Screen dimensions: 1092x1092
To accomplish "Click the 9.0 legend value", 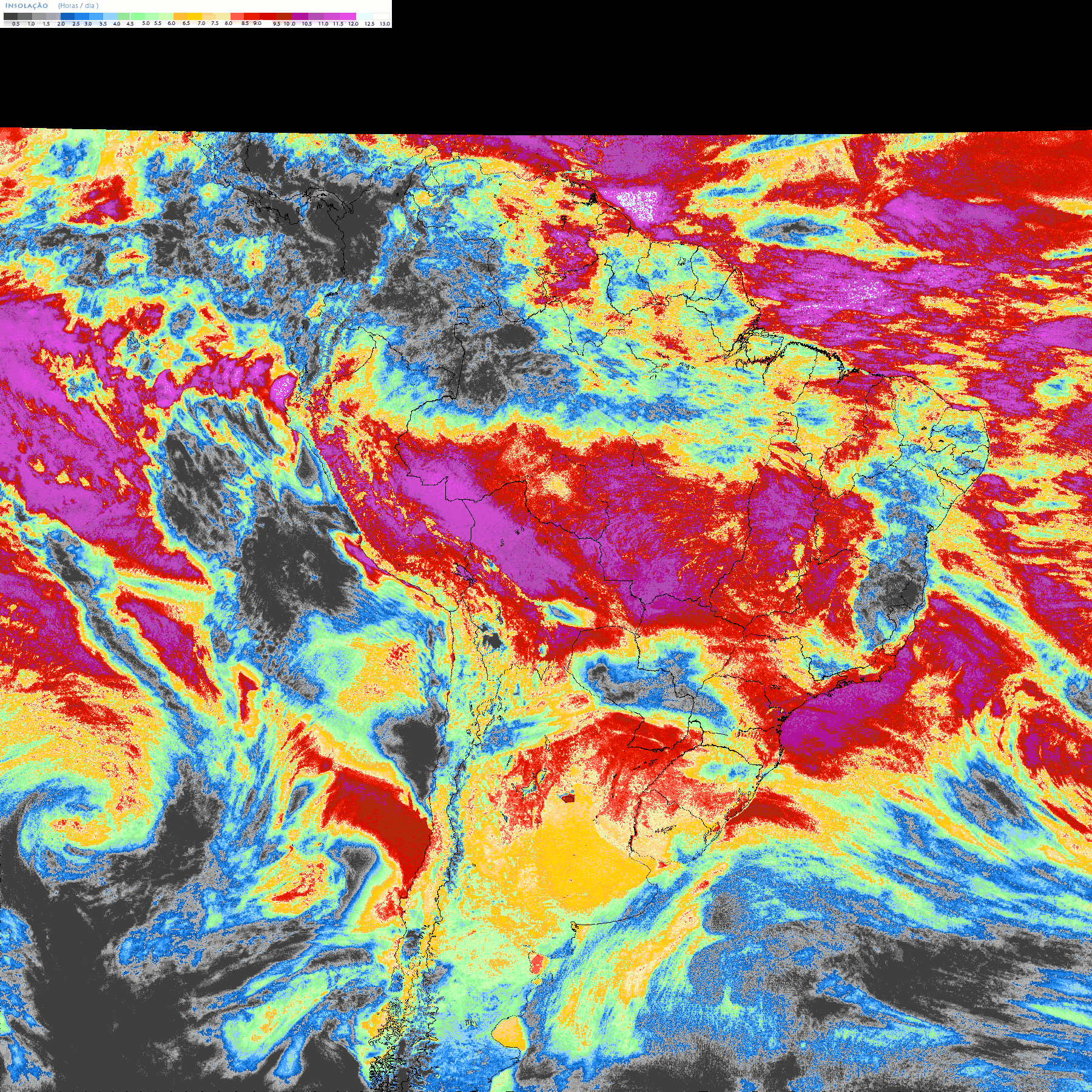I will click(x=257, y=23).
